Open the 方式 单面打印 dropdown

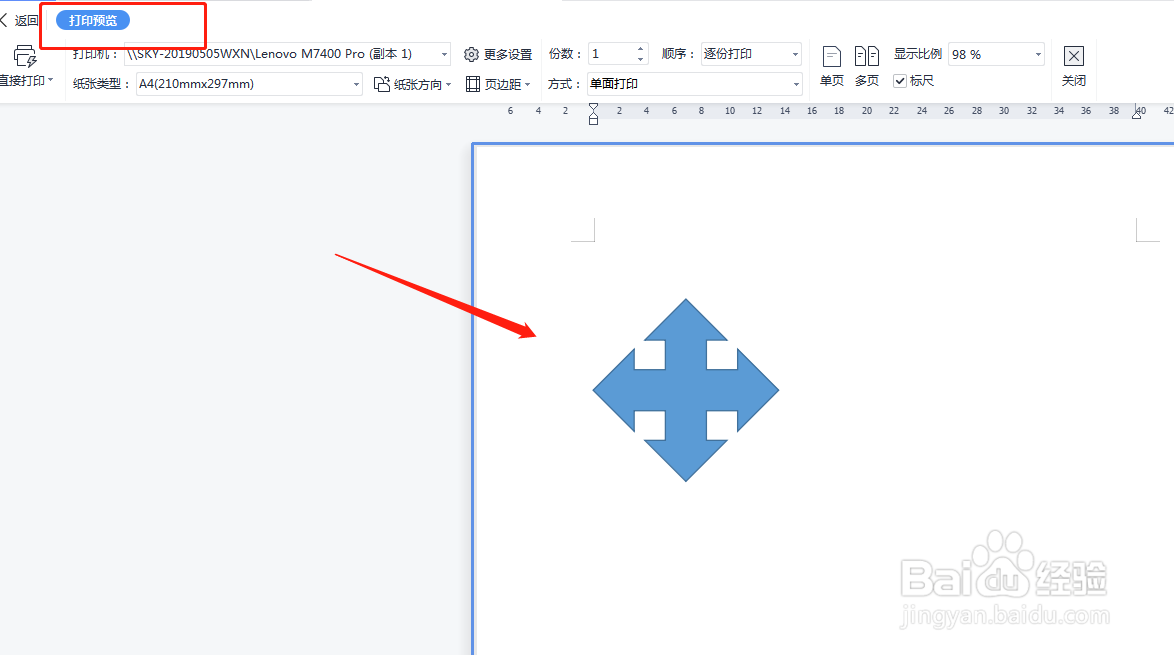(695, 84)
